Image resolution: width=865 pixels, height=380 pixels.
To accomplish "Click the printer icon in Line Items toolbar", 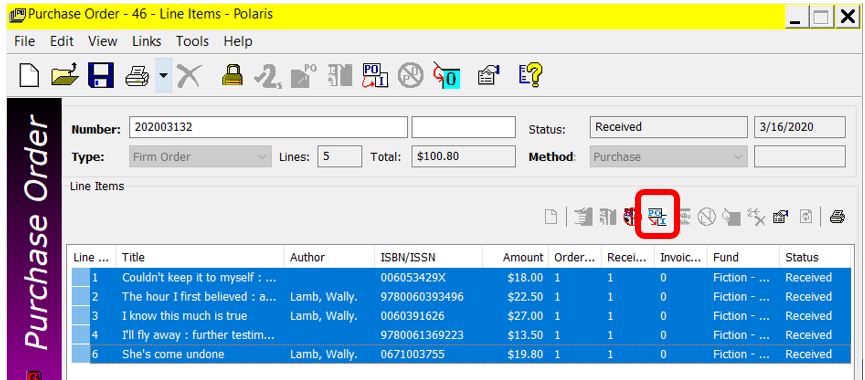I will [x=837, y=217].
